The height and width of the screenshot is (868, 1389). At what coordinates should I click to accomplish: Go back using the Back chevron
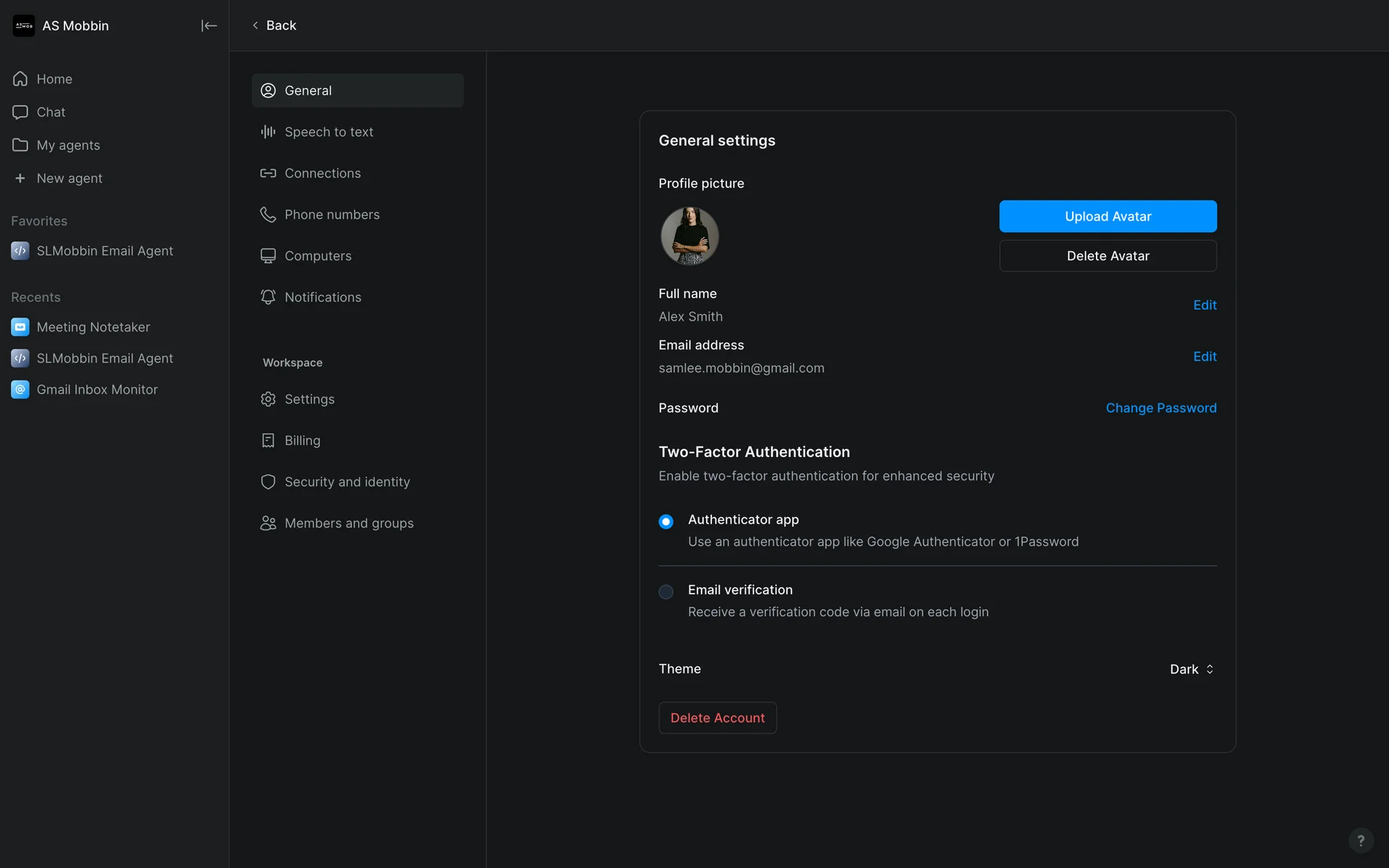(x=255, y=25)
